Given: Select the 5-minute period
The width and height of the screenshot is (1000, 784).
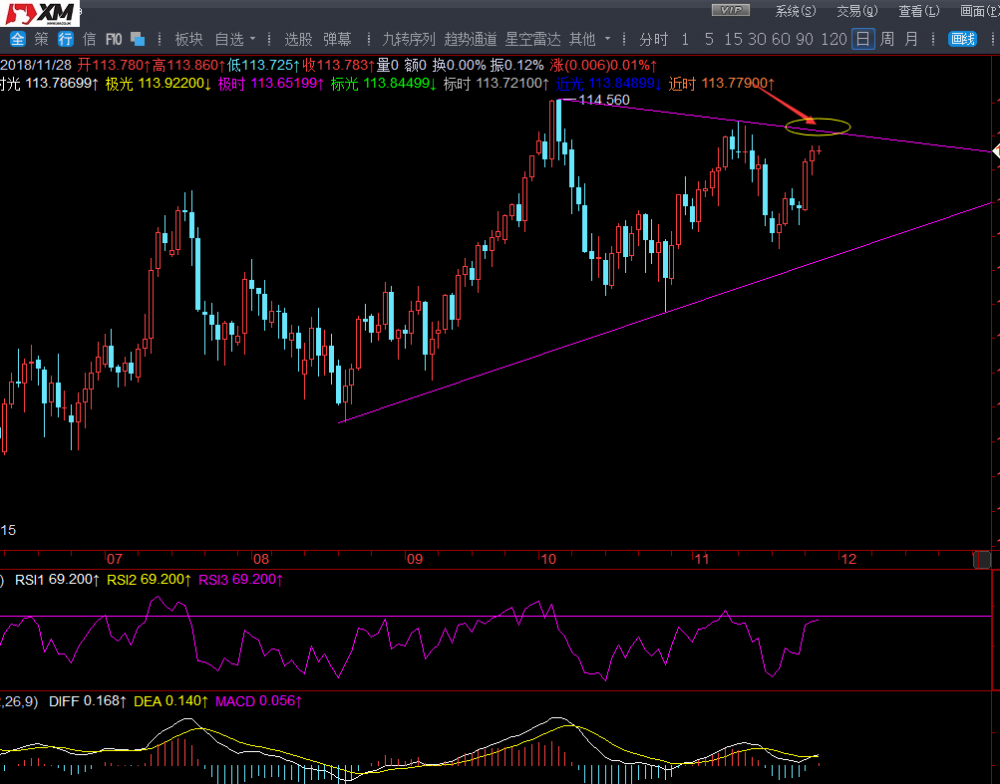Looking at the screenshot, I should (709, 40).
